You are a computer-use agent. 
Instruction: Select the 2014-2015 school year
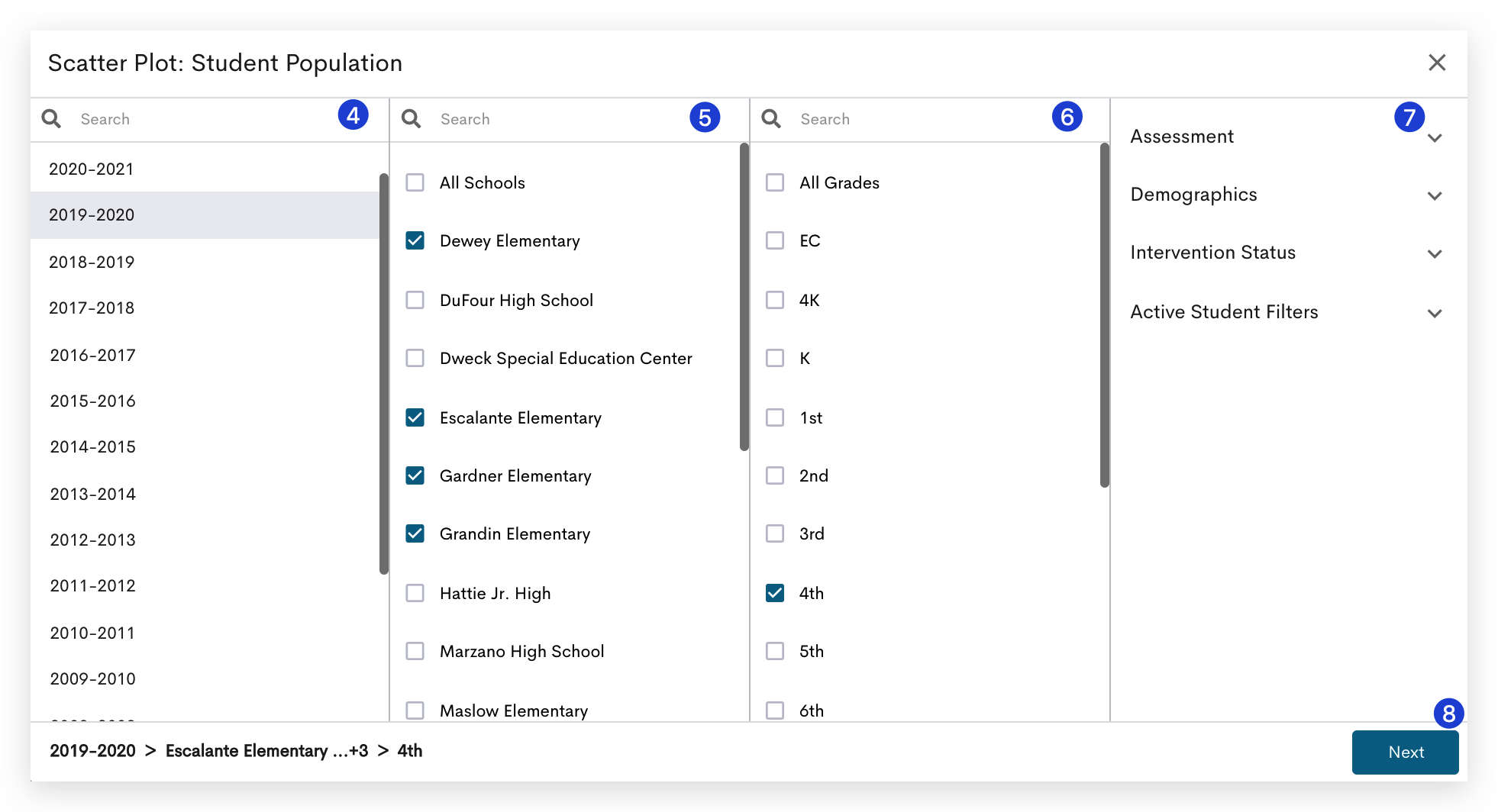[x=205, y=446]
